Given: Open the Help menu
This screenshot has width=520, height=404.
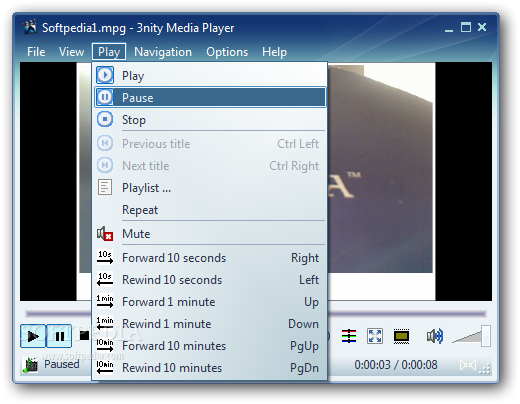Looking at the screenshot, I should [x=274, y=52].
